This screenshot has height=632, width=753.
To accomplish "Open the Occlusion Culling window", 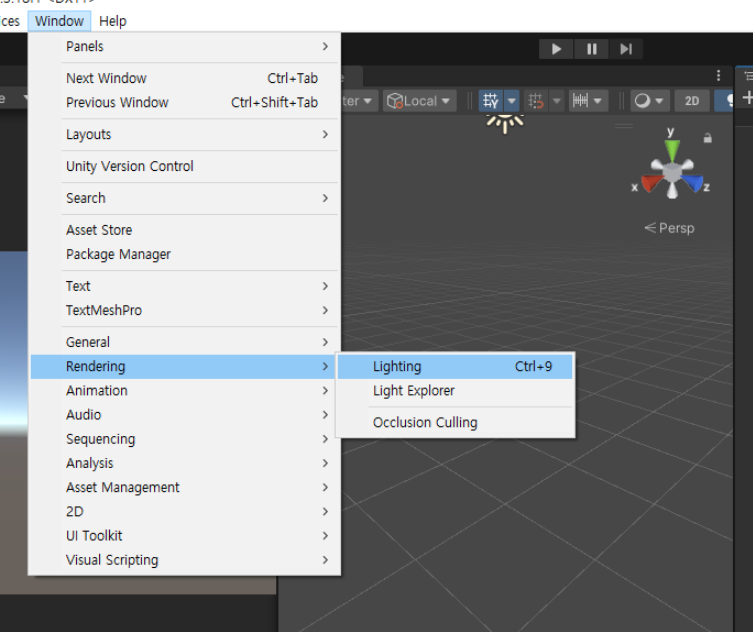I will 455,423.
